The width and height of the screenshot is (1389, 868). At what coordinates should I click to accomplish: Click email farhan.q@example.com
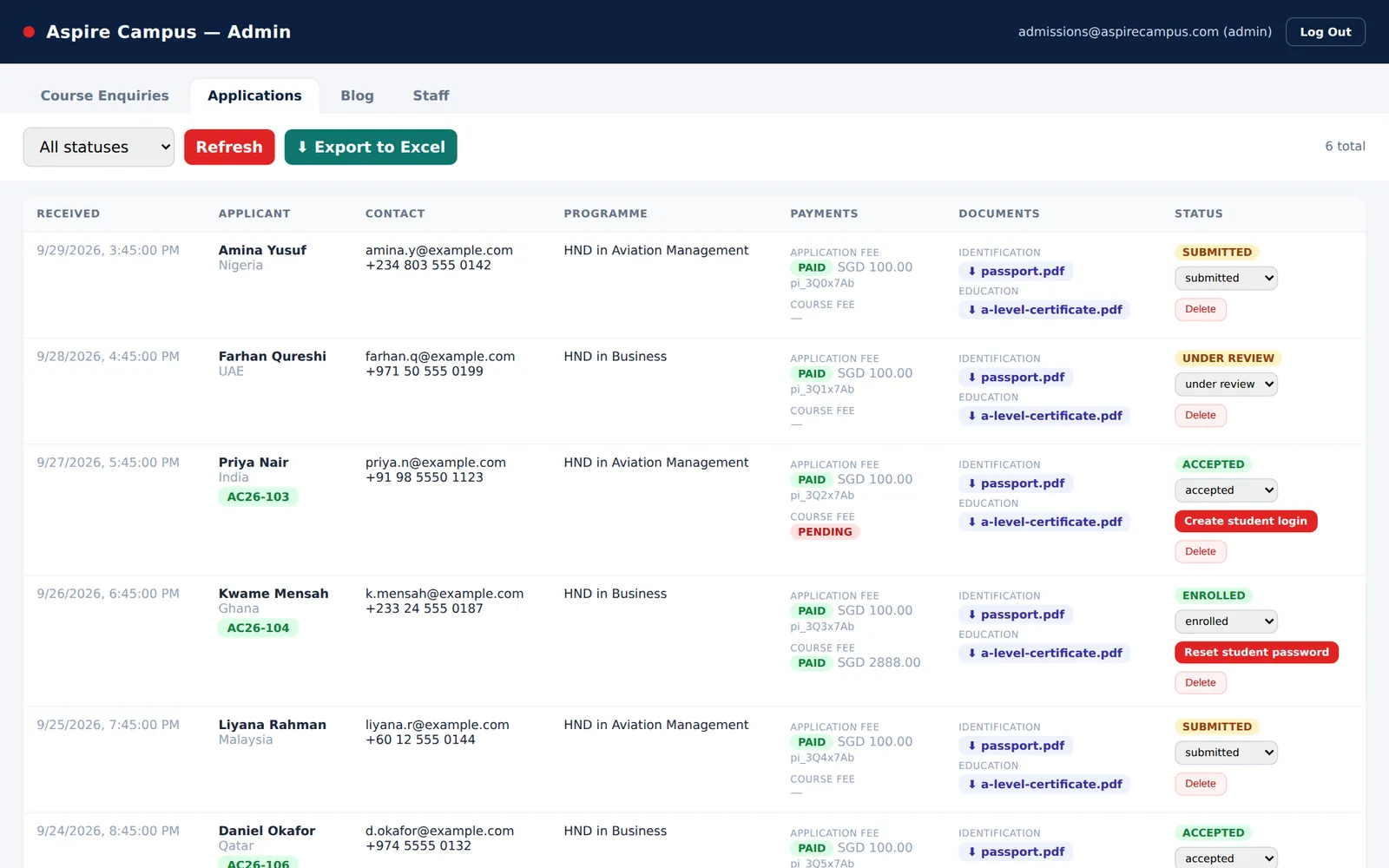(439, 356)
